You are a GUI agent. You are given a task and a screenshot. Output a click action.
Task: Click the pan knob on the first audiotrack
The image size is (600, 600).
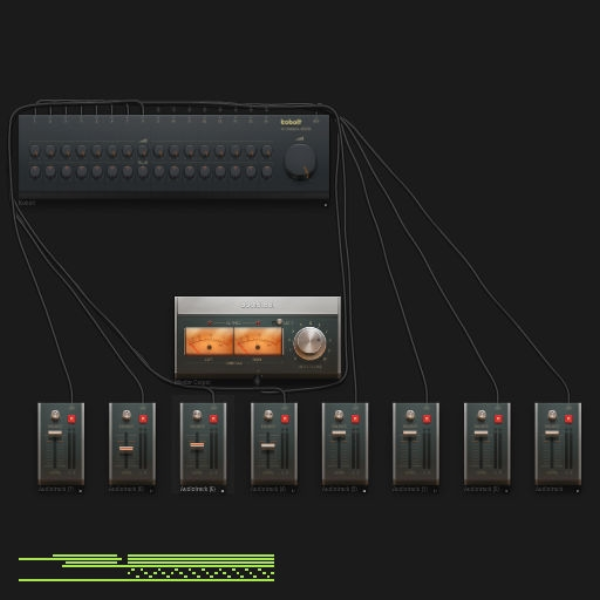[x=55, y=415]
